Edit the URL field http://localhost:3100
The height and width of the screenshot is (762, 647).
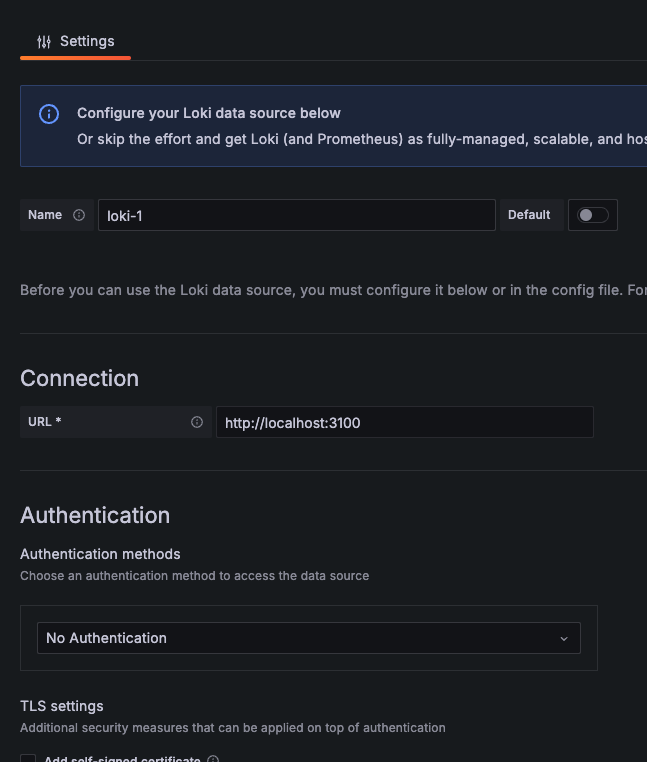coord(404,422)
